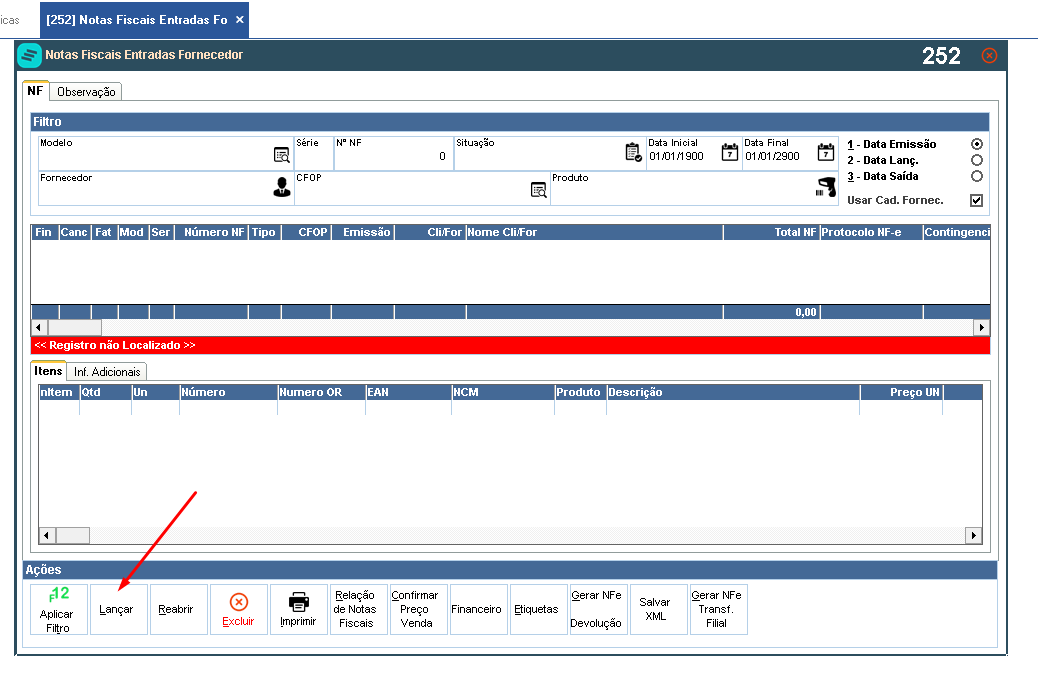This screenshot has width=1038, height=677.
Task: Open the Situação clipboard checklist icon
Action: [634, 152]
